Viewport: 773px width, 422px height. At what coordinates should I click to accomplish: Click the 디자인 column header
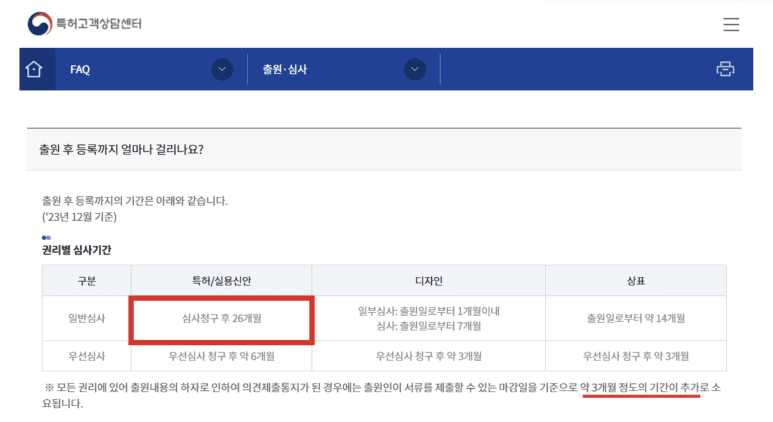[428, 281]
